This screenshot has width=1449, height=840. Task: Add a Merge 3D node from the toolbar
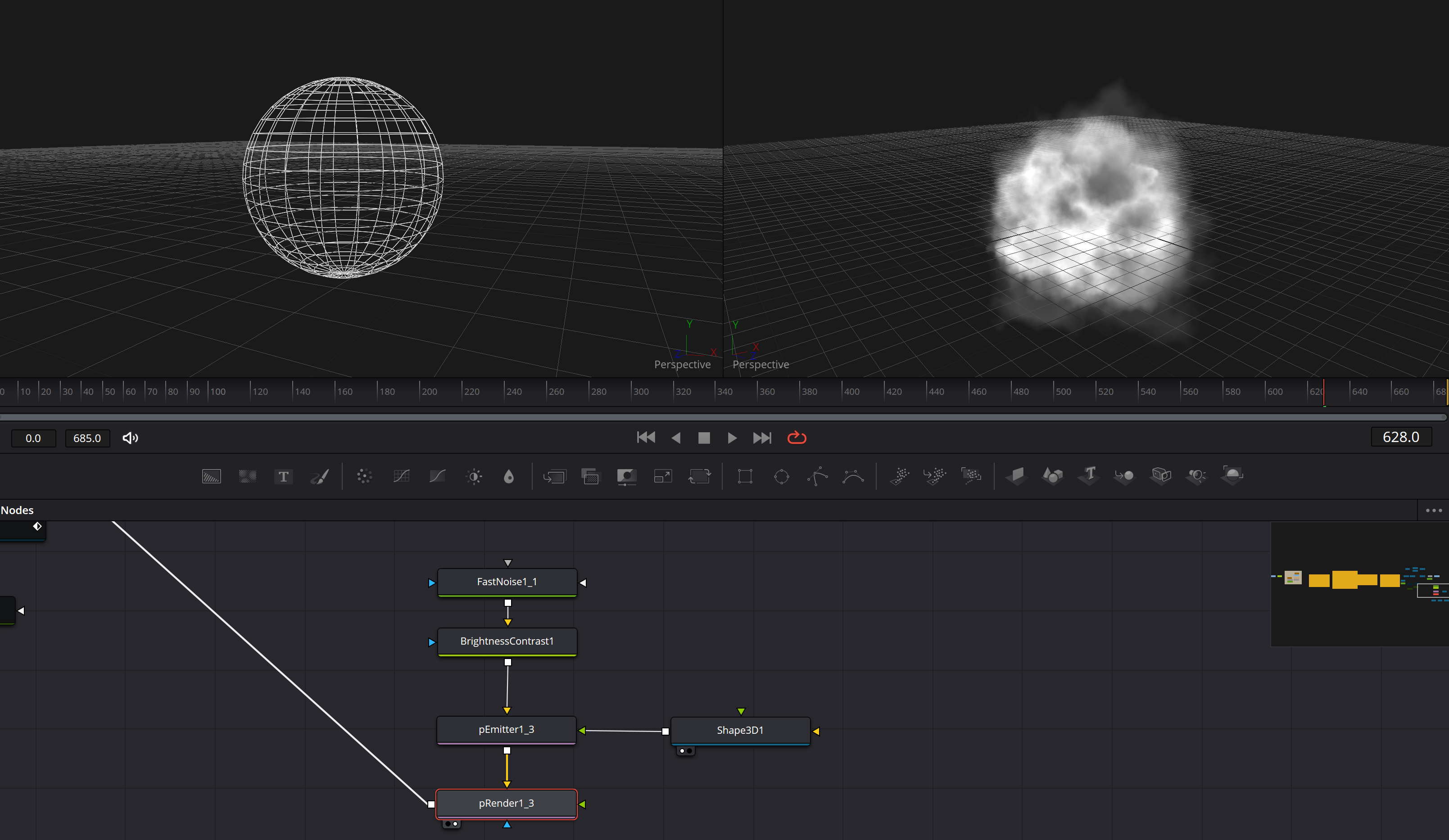click(1124, 476)
